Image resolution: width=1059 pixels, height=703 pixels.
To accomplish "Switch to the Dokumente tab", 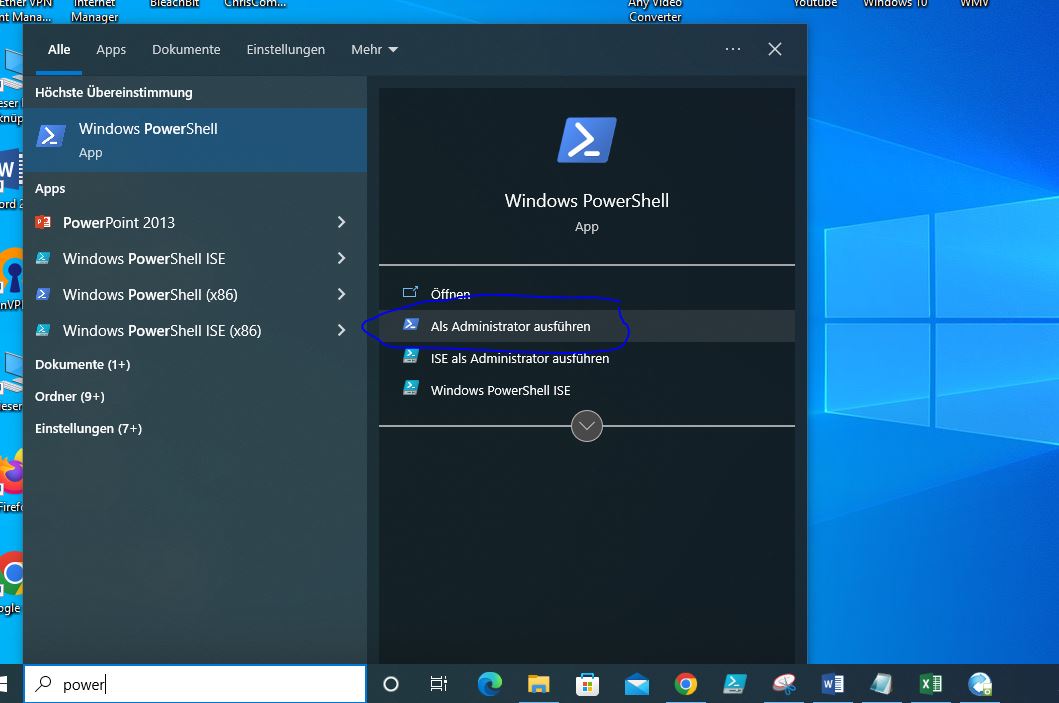I will [x=186, y=49].
